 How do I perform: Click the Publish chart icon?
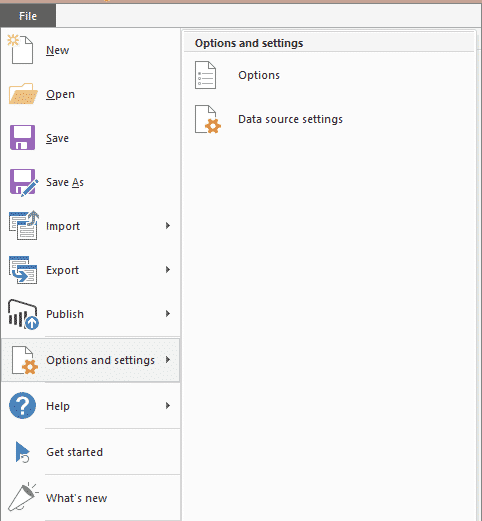coord(23,314)
